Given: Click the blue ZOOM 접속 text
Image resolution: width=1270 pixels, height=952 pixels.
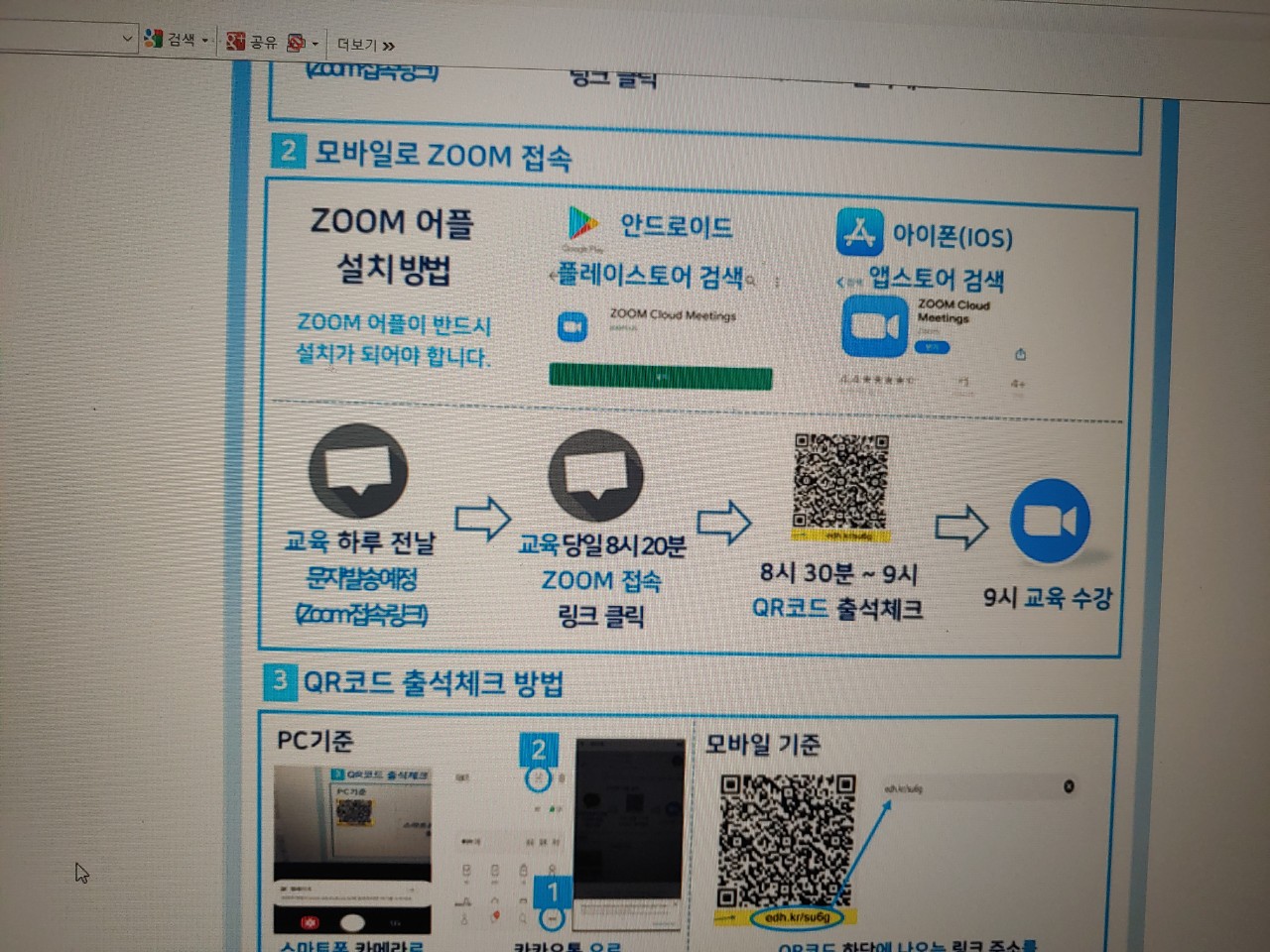Looking at the screenshot, I should pyautogui.click(x=601, y=580).
